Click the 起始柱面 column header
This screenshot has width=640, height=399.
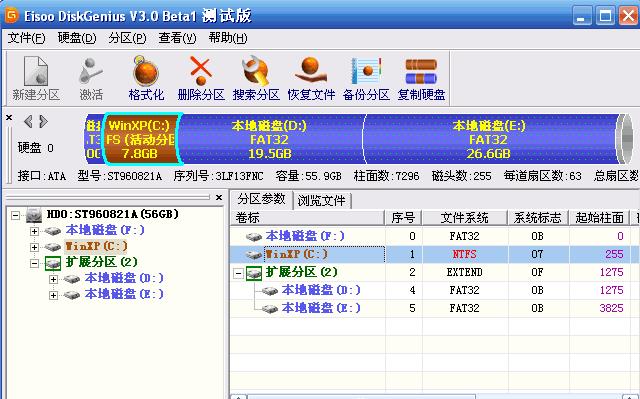pos(600,217)
